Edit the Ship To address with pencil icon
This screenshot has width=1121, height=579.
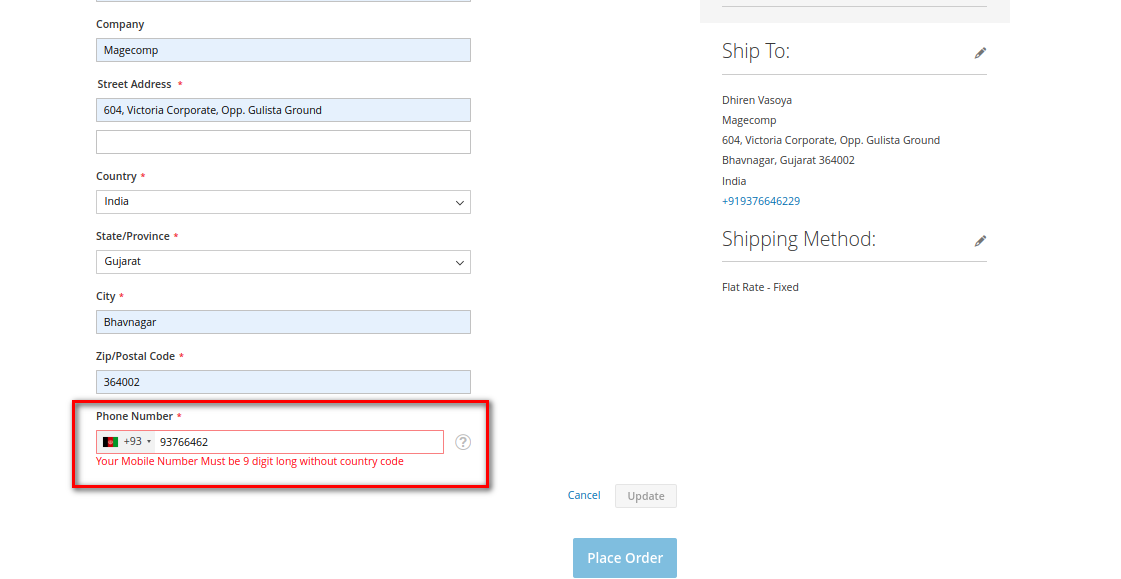point(980,53)
